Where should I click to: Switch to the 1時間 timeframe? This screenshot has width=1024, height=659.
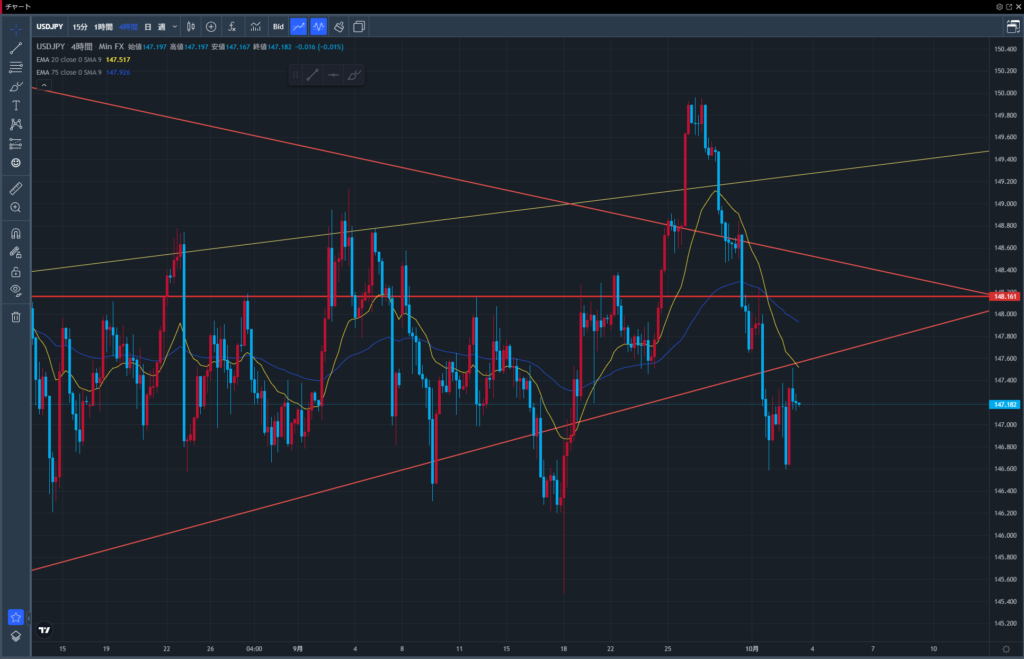pyautogui.click(x=103, y=26)
